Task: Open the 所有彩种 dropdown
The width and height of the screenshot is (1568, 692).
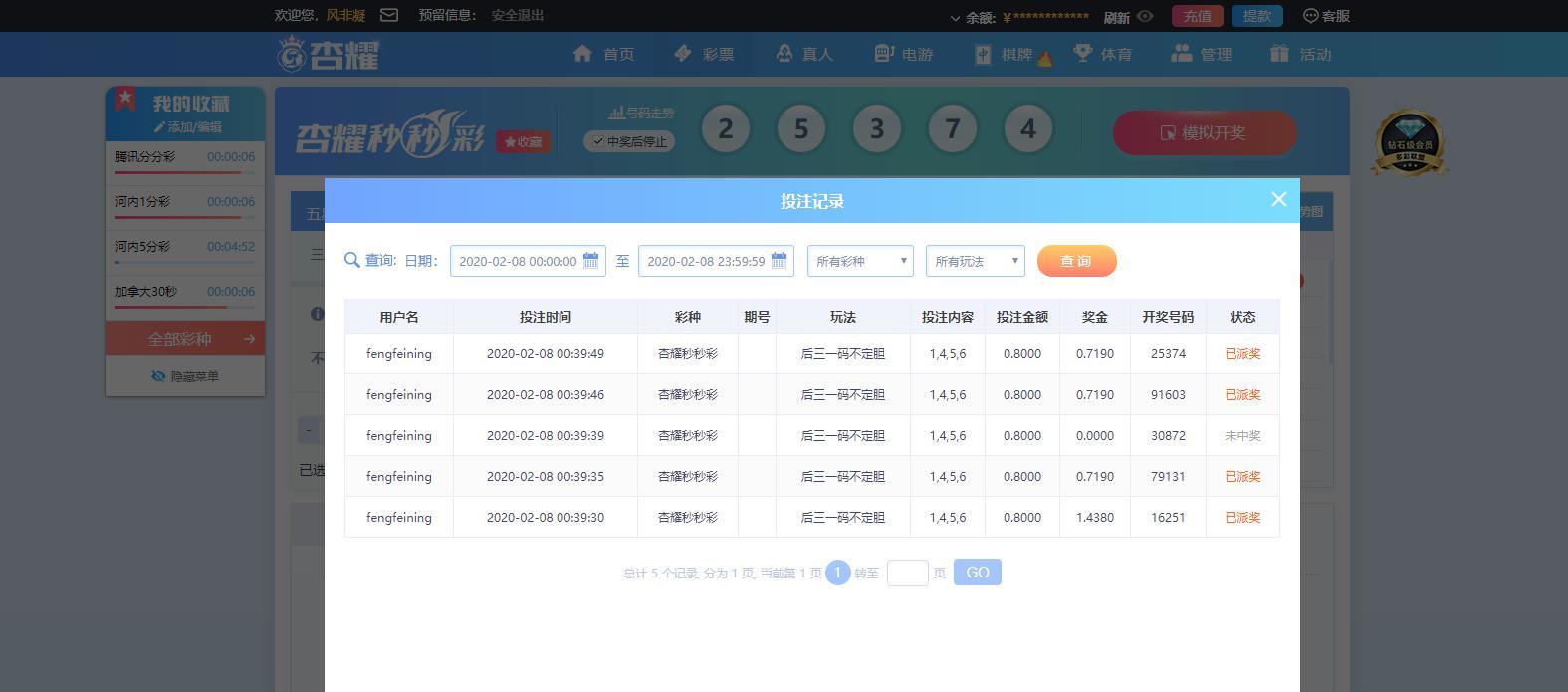Action: pyautogui.click(x=860, y=261)
